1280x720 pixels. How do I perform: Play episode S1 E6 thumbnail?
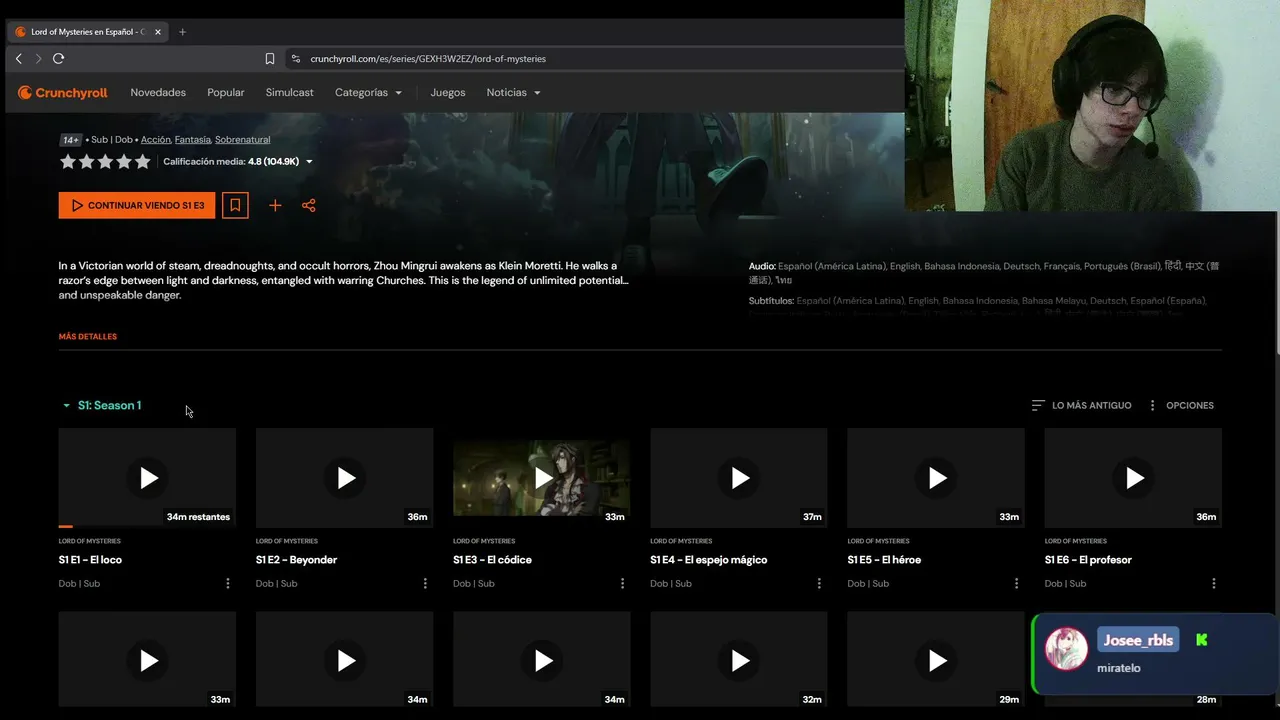[x=1133, y=478]
